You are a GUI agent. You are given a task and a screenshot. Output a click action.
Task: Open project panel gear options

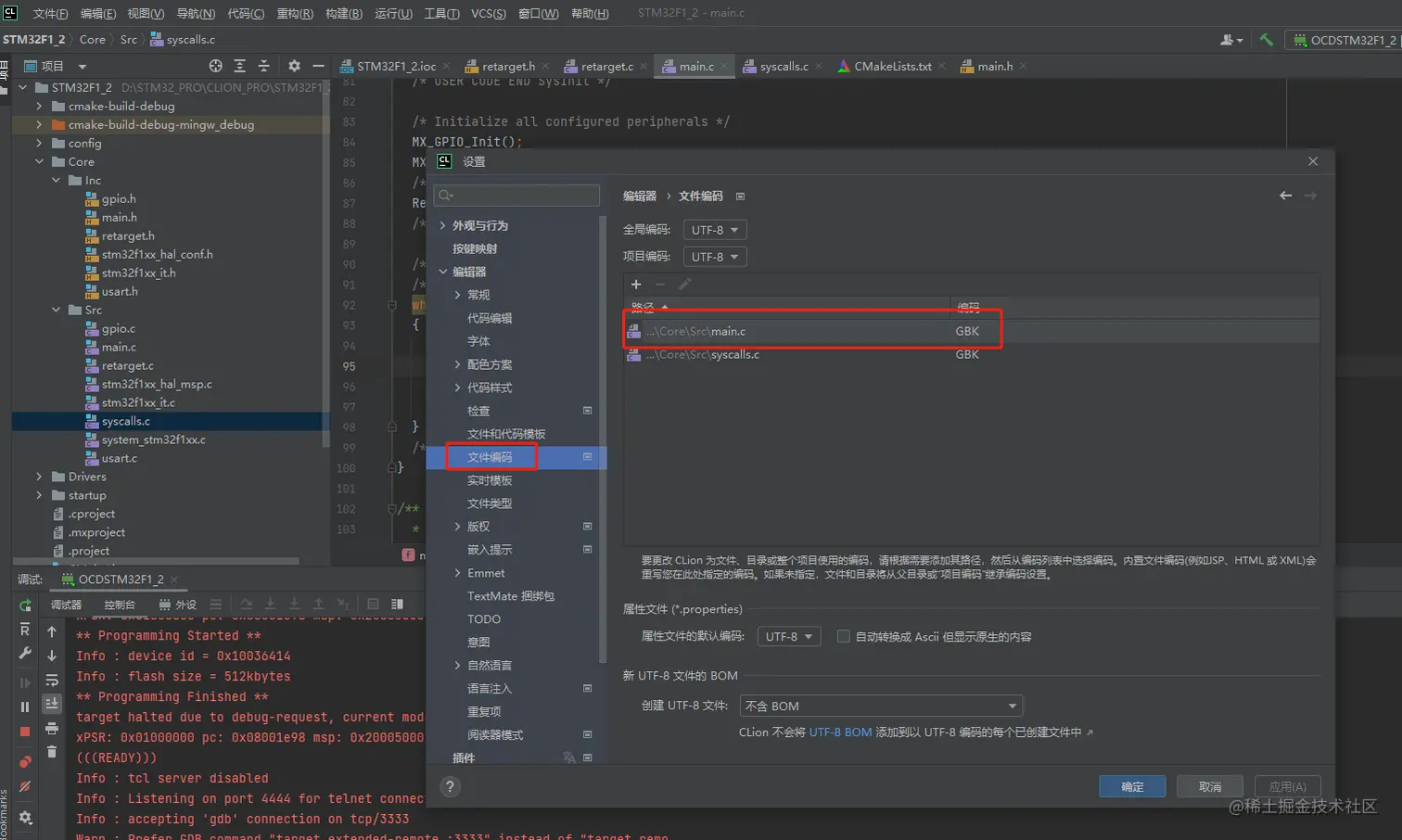[294, 66]
